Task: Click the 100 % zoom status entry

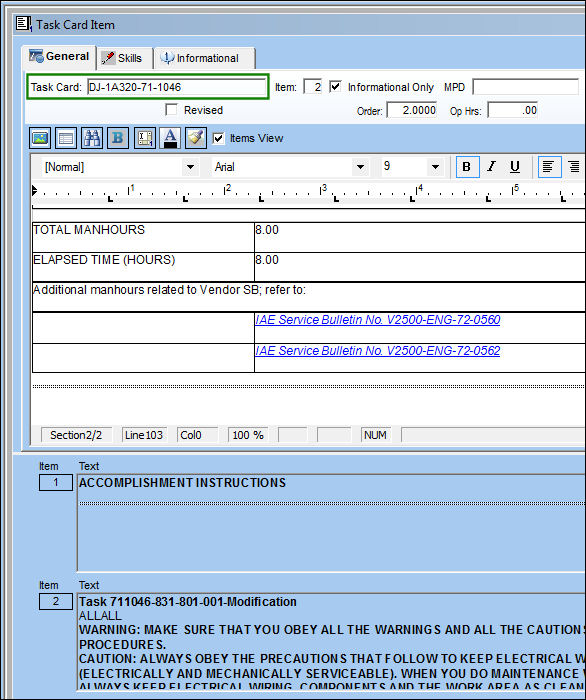Action: [x=248, y=435]
